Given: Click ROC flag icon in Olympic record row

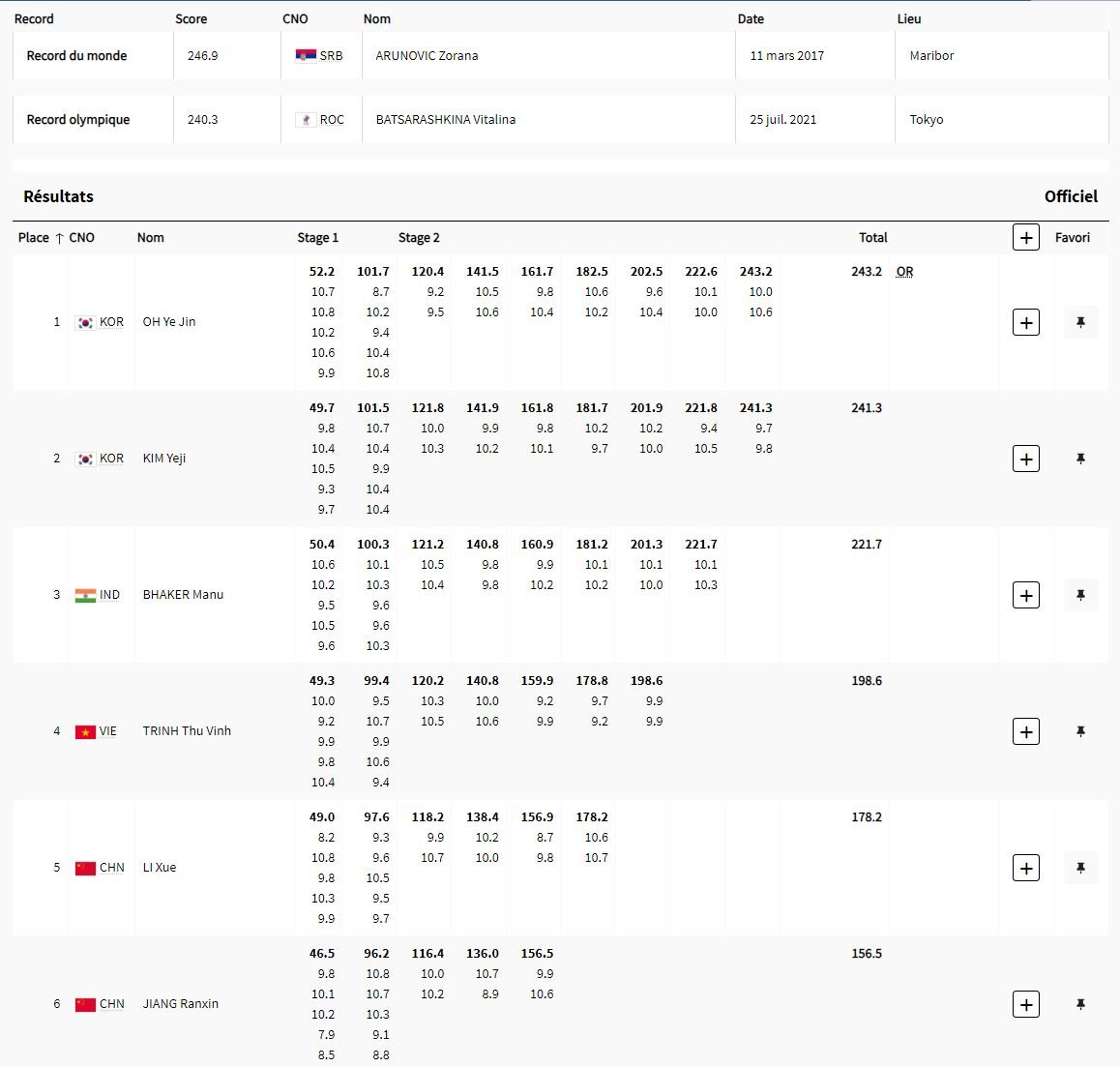Looking at the screenshot, I should pos(306,120).
